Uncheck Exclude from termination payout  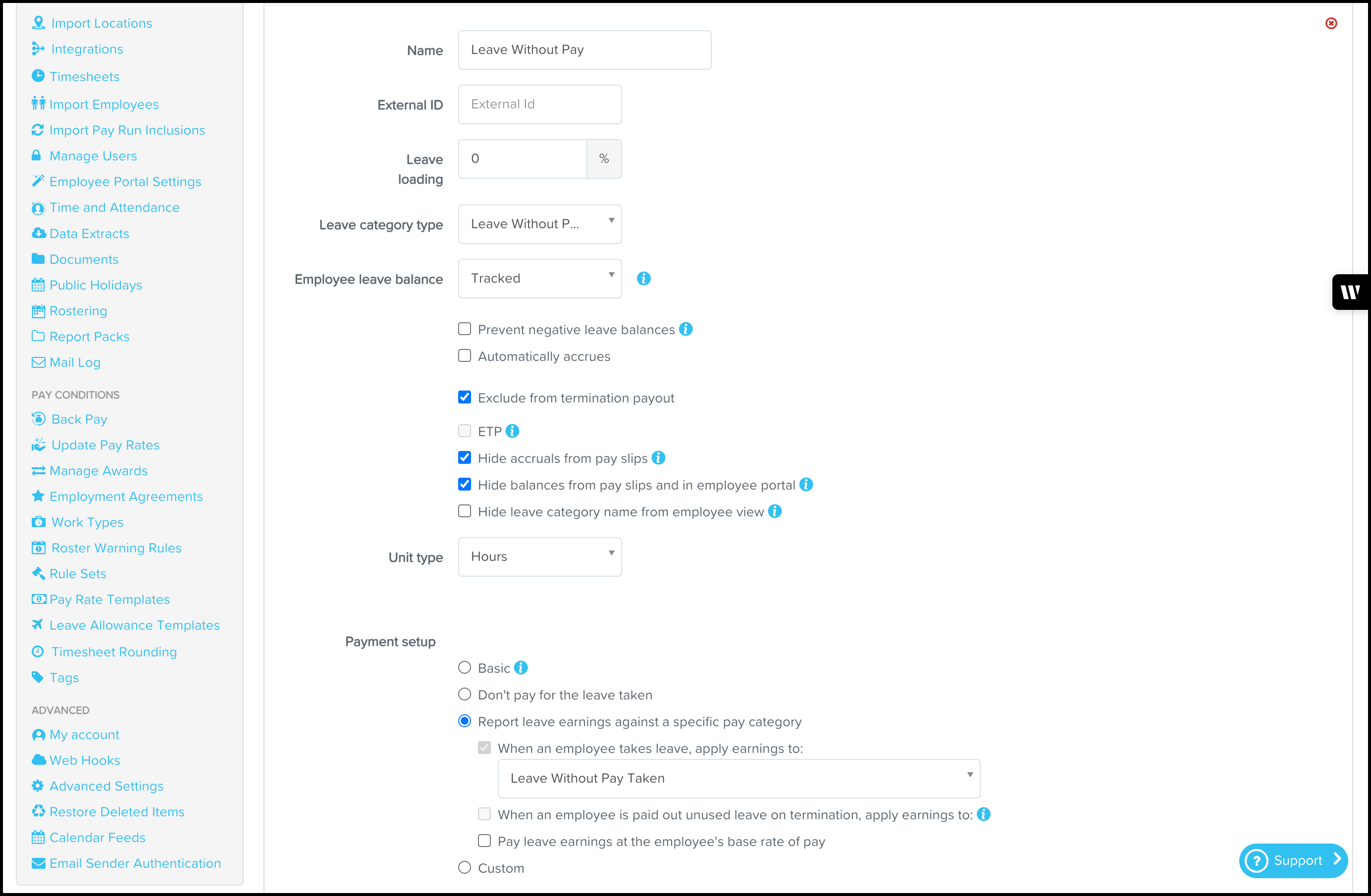[x=464, y=398]
